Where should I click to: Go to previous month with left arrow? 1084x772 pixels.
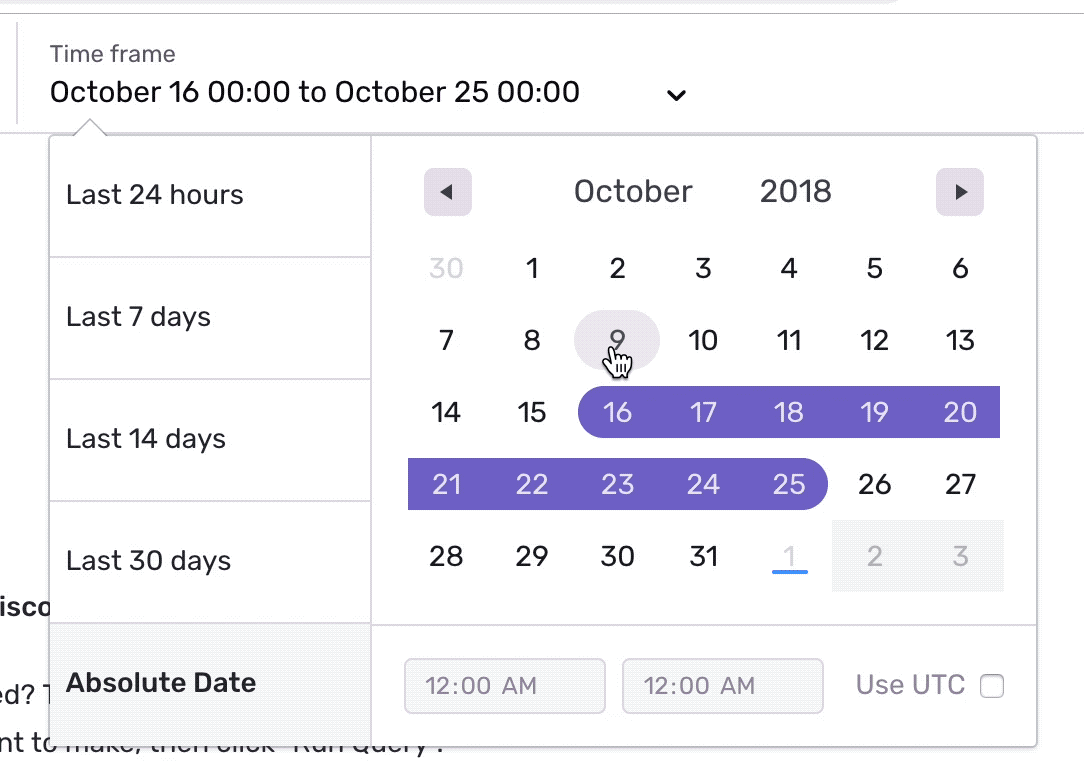447,192
